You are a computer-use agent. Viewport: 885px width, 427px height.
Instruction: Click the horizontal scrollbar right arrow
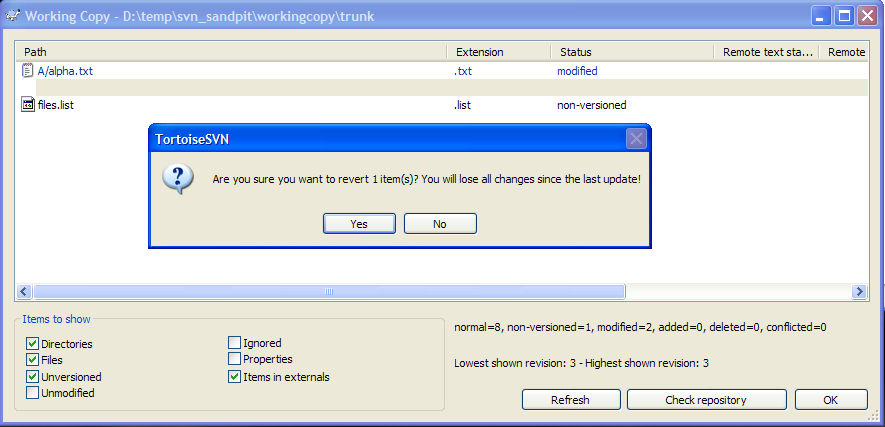pos(859,292)
